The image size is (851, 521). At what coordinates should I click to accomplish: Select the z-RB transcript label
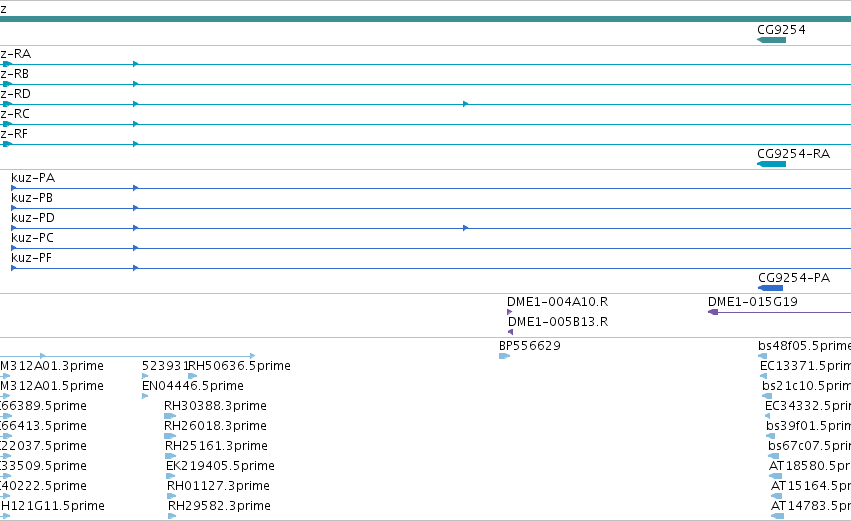15,74
